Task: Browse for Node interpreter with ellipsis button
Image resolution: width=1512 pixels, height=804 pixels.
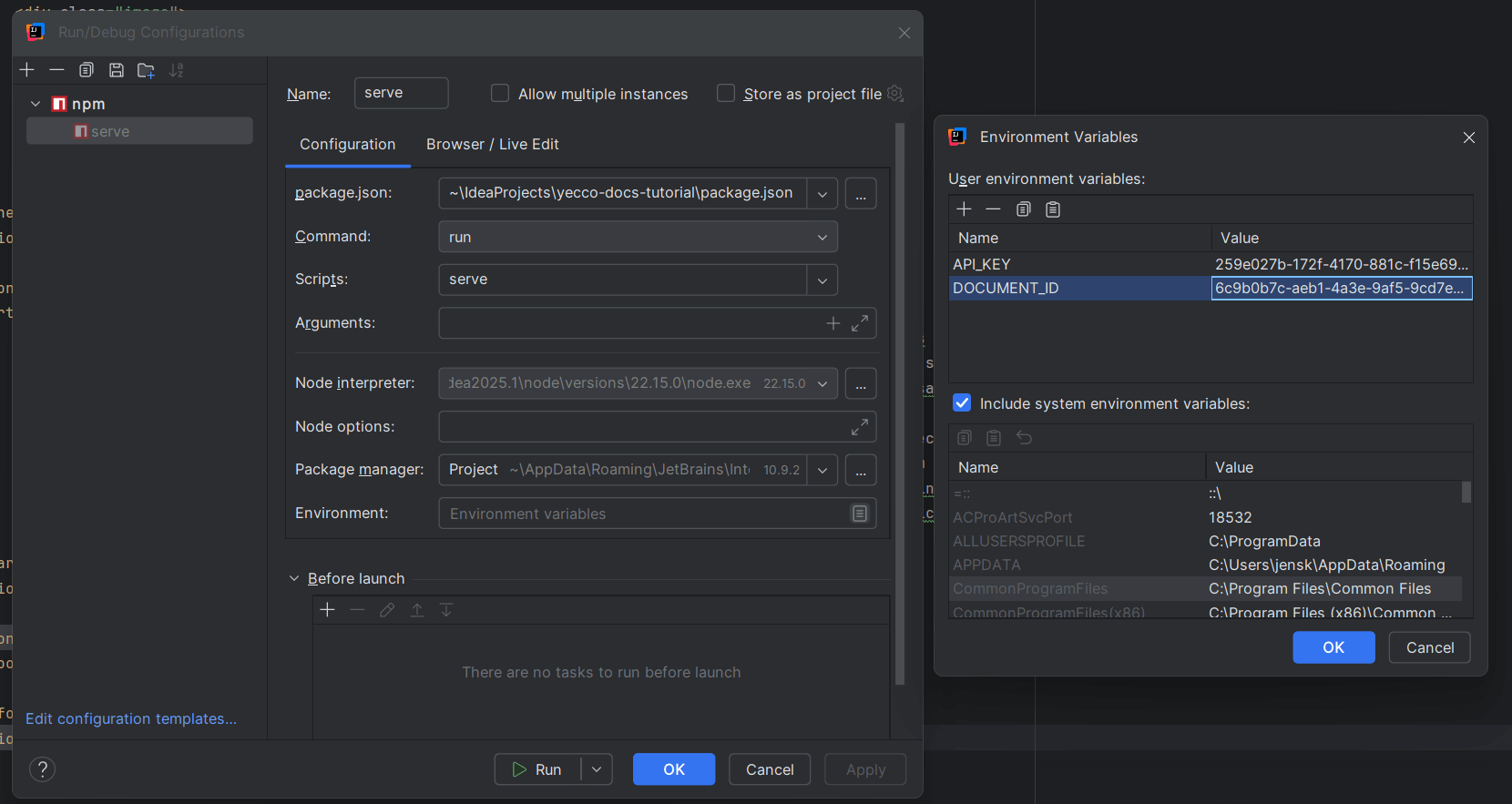Action: [x=861, y=383]
